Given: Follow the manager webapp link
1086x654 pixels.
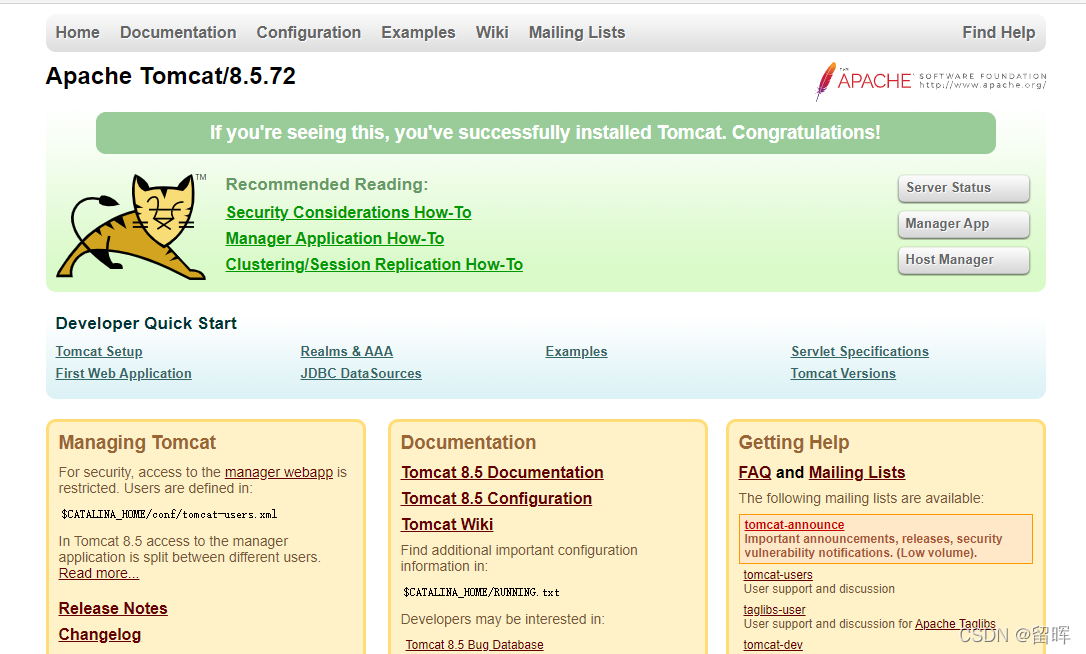Looking at the screenshot, I should 278,472.
